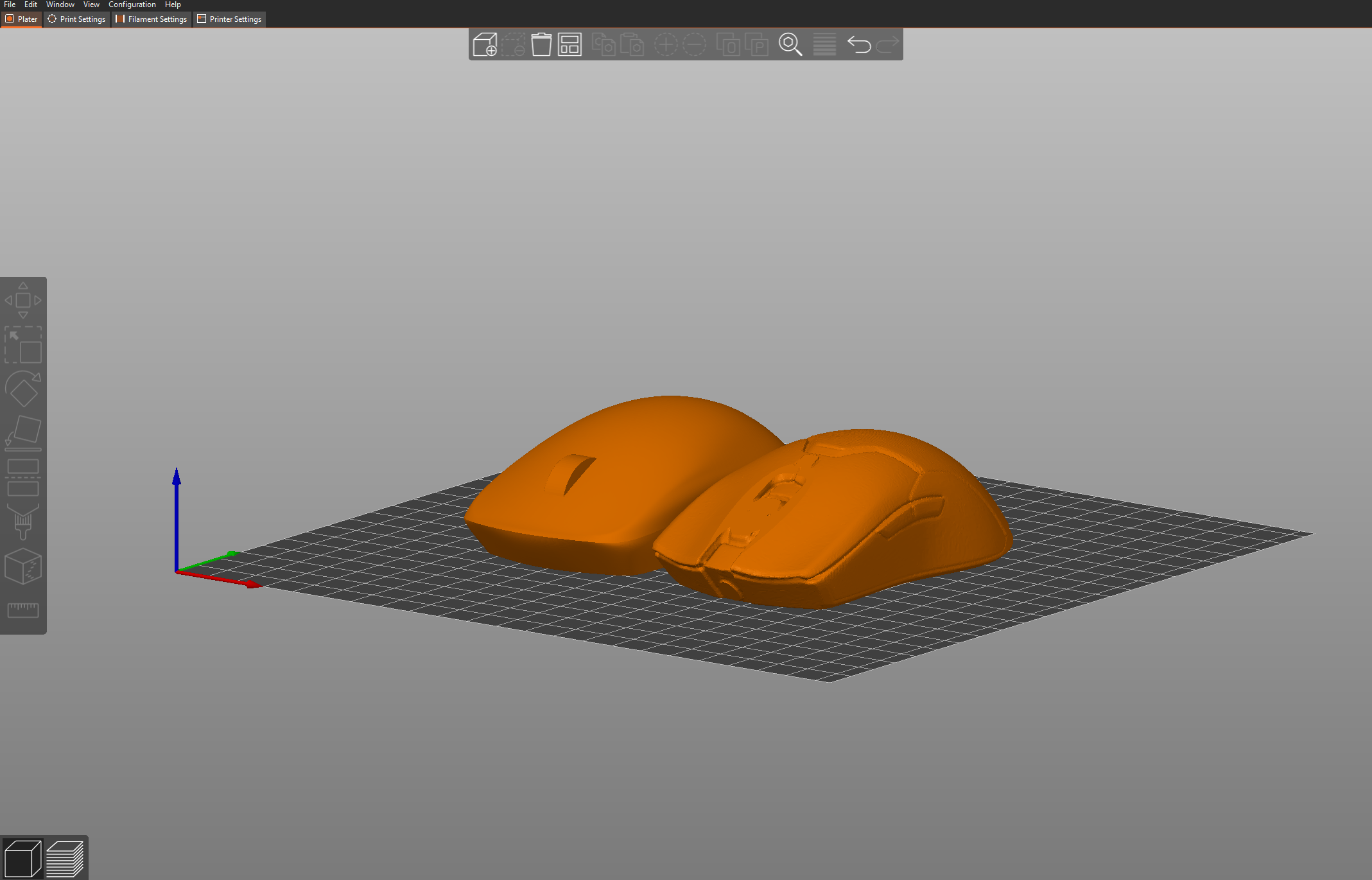
Task: Click the Delete all trash icon
Action: 541,45
